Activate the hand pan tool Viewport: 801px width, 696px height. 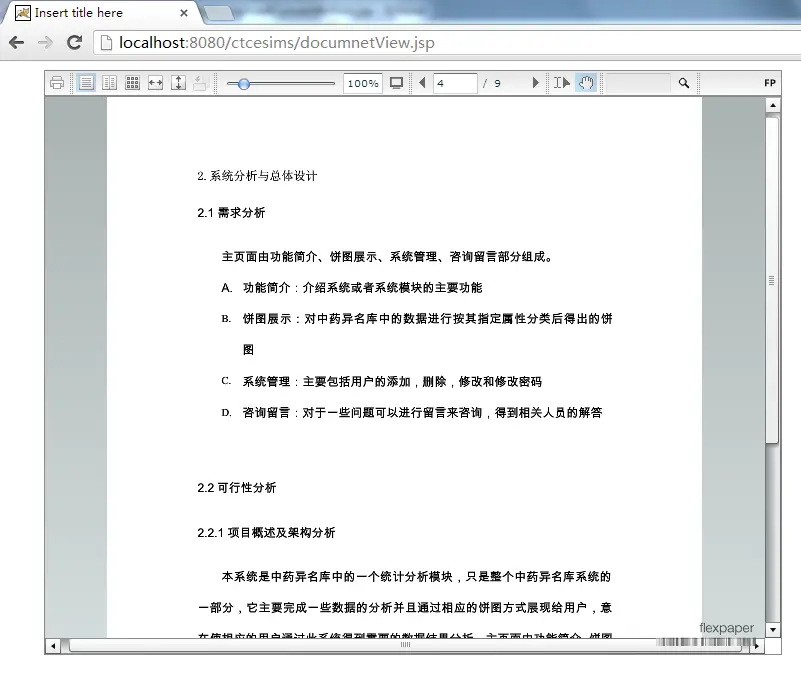coord(586,83)
